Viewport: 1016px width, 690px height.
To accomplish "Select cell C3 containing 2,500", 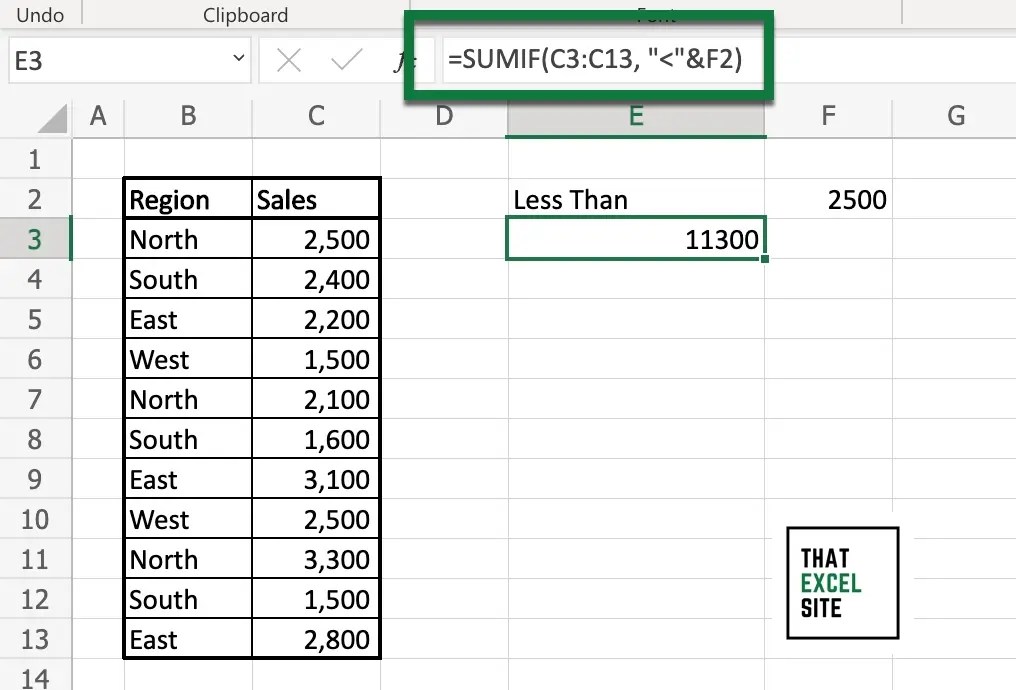I will (316, 238).
